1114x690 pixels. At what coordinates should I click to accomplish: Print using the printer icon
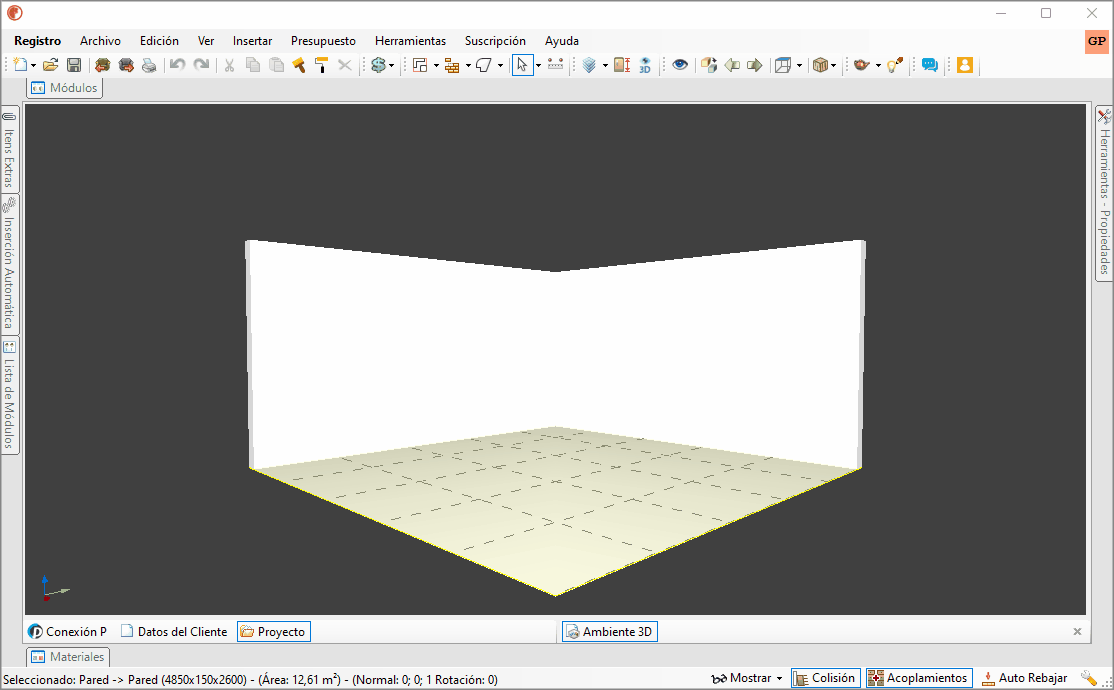pos(149,65)
